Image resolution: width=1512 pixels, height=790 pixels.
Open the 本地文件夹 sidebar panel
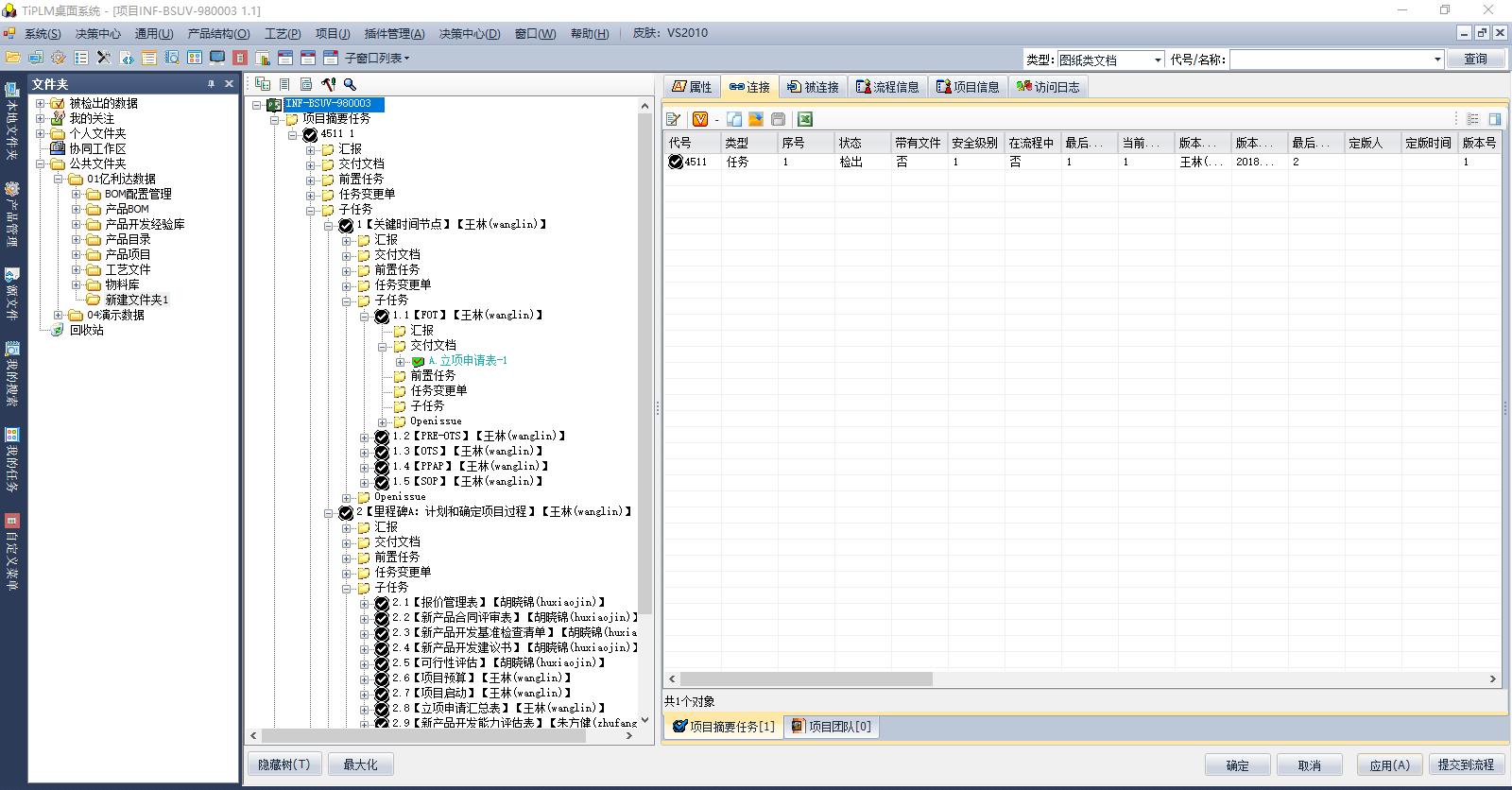pyautogui.click(x=11, y=121)
